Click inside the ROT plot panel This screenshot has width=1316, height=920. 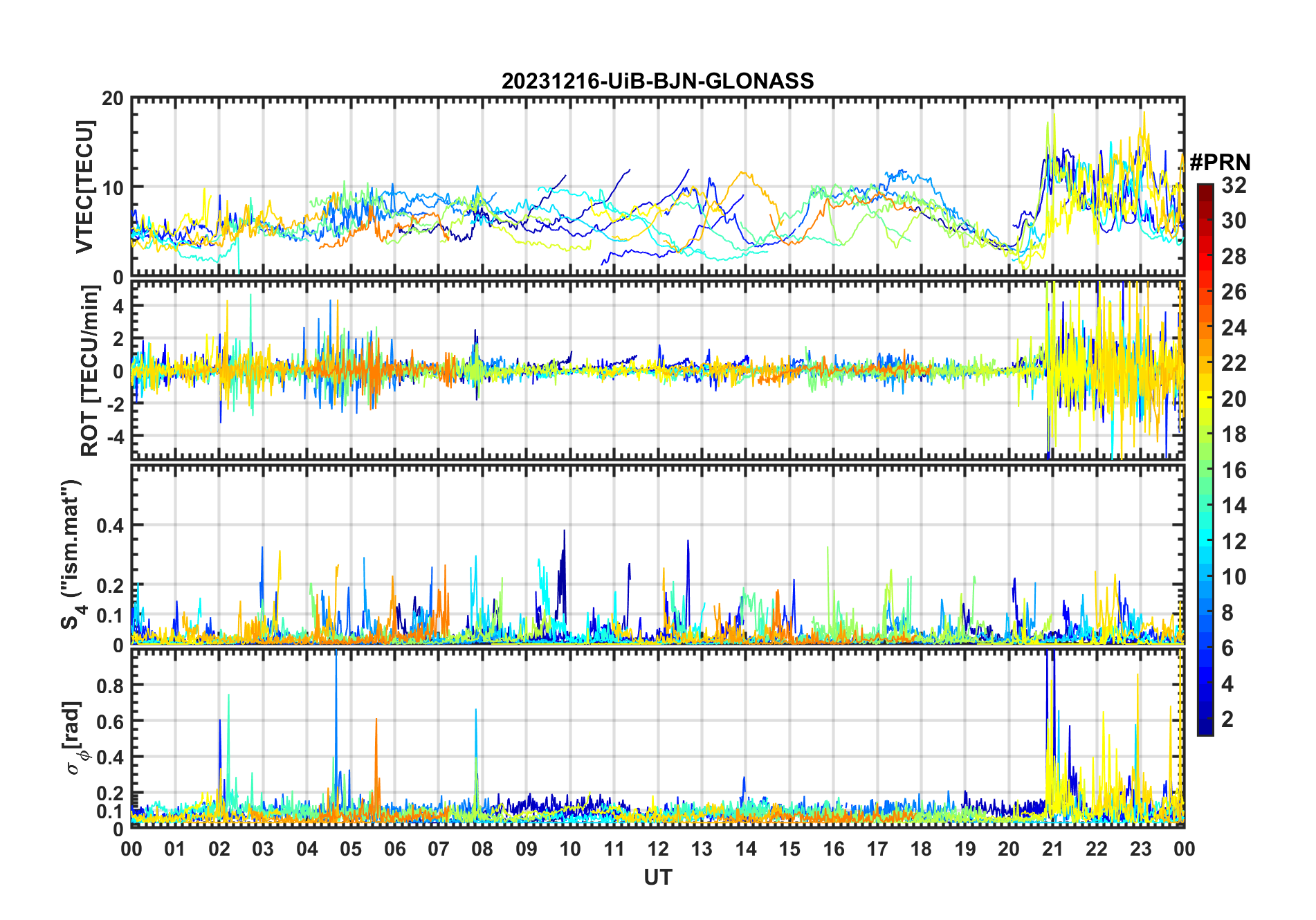pyautogui.click(x=657, y=369)
